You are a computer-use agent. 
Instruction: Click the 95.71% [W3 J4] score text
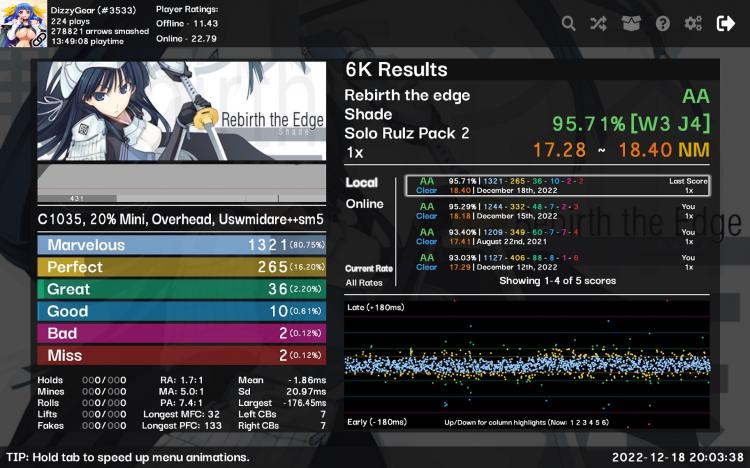[x=631, y=124]
